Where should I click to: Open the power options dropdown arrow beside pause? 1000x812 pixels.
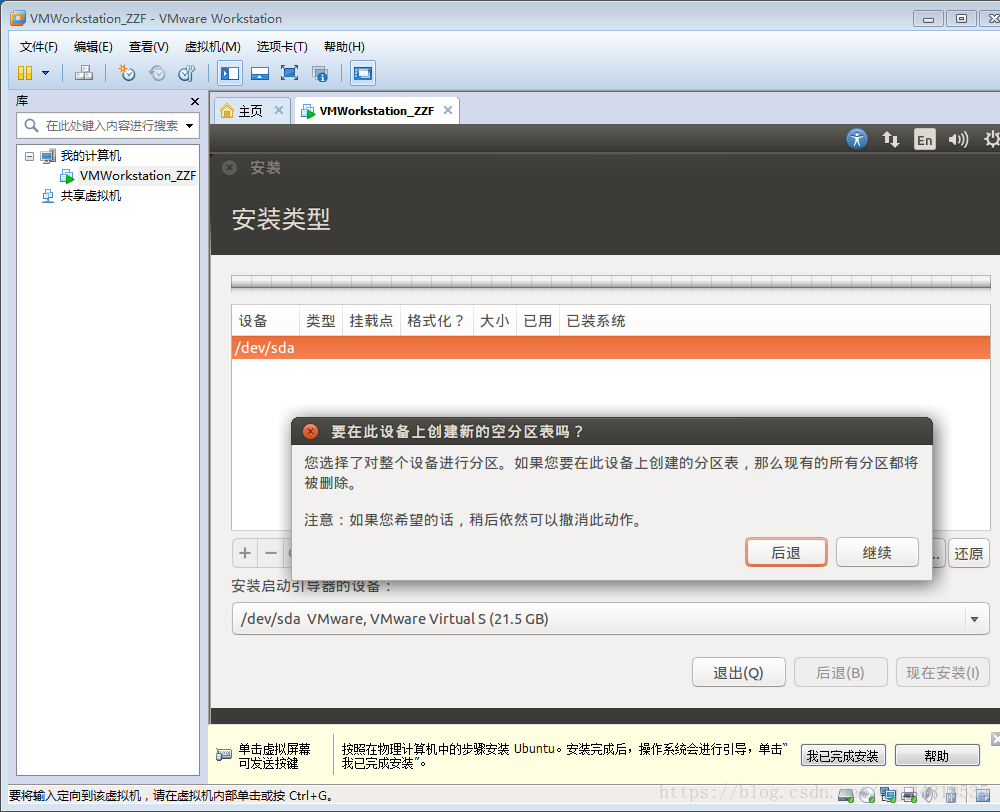coord(45,73)
